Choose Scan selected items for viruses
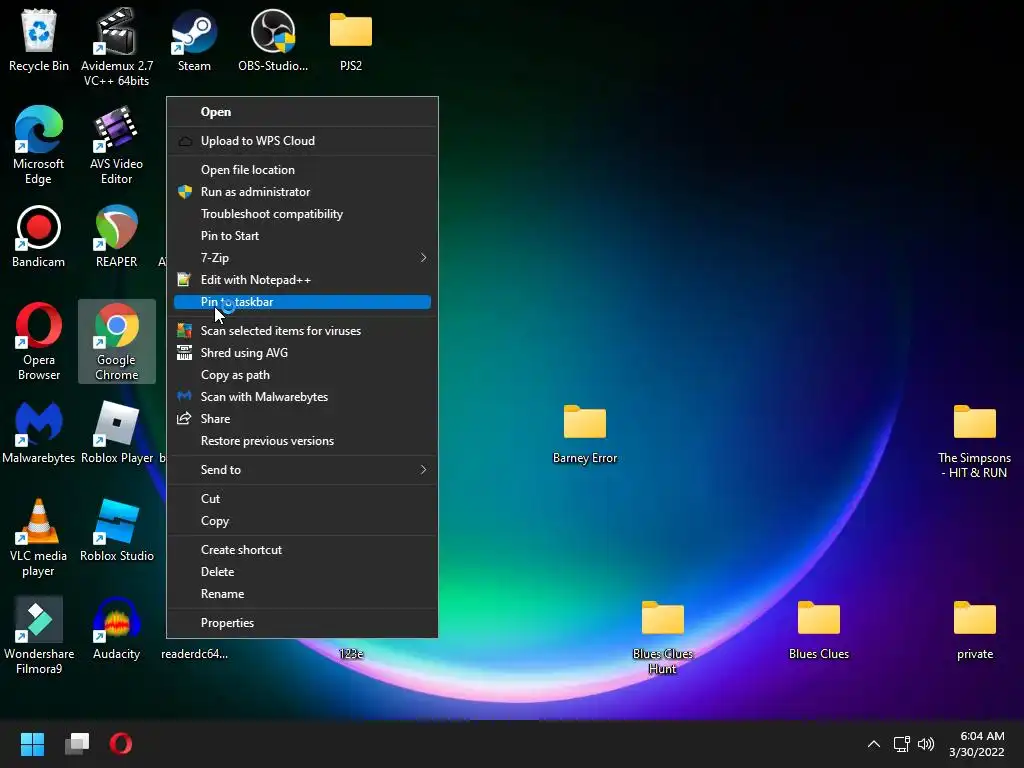 click(302, 331)
